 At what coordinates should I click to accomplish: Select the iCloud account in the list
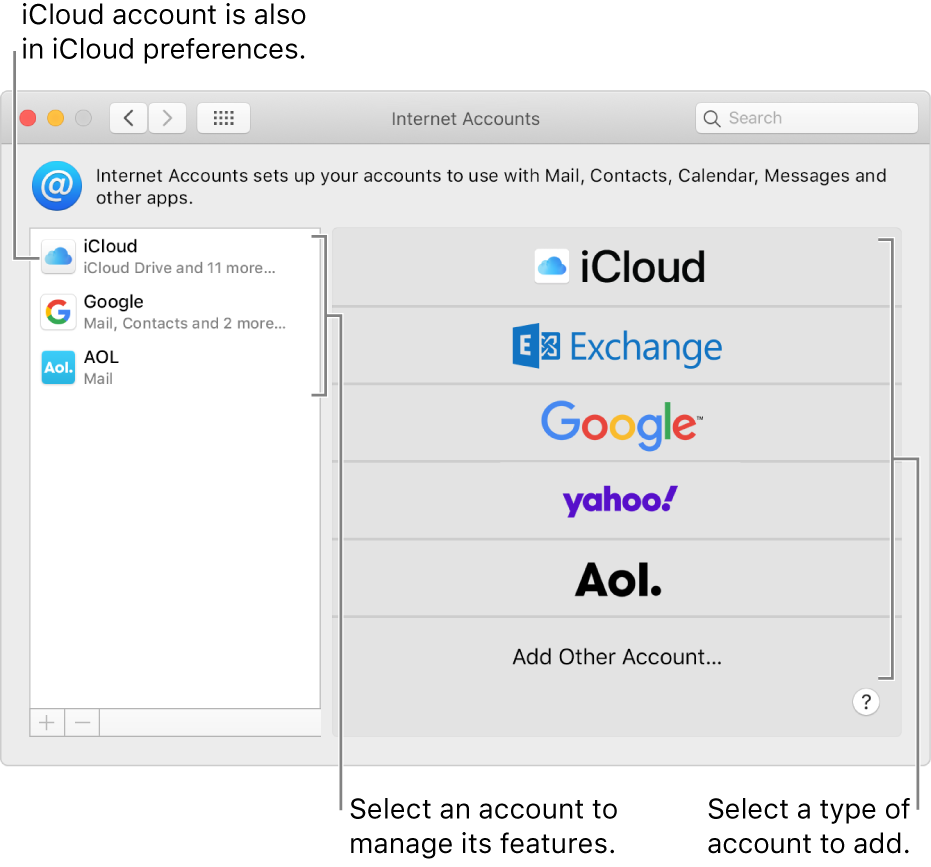175,257
